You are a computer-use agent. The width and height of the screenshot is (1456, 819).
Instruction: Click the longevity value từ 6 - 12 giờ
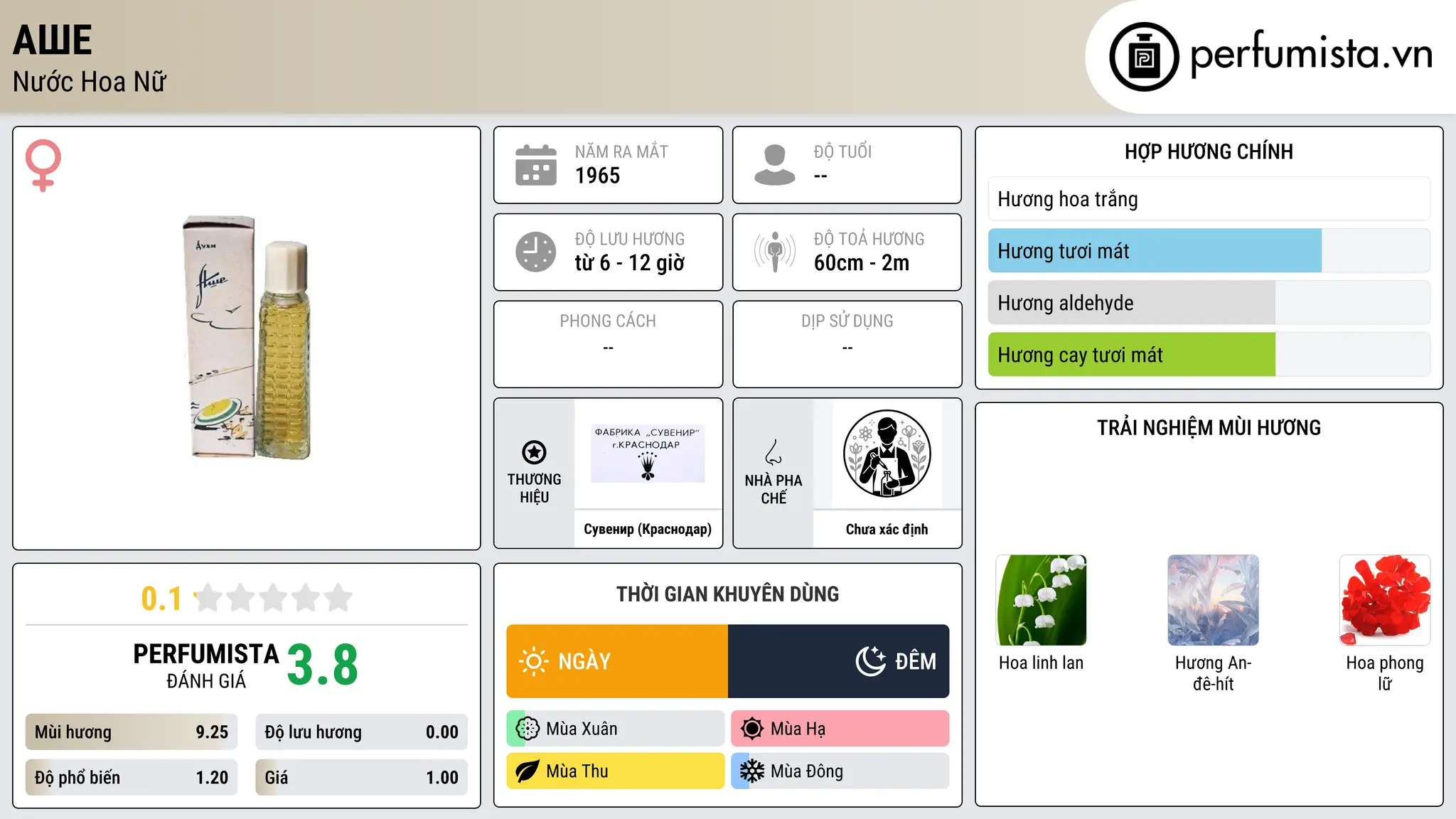[x=630, y=263]
